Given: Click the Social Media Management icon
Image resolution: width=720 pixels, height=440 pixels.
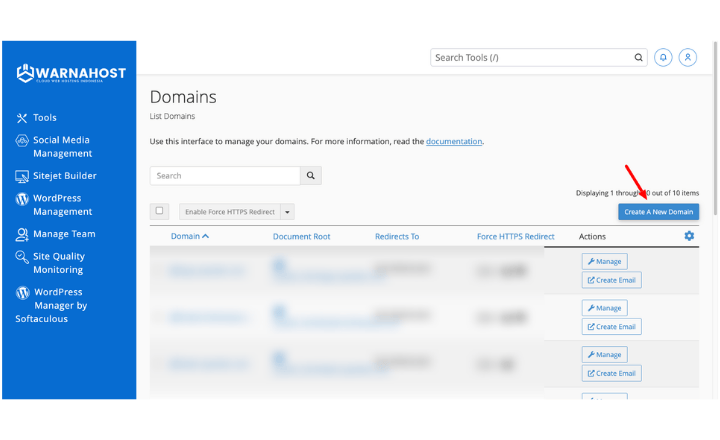Looking at the screenshot, I should click(22, 141).
